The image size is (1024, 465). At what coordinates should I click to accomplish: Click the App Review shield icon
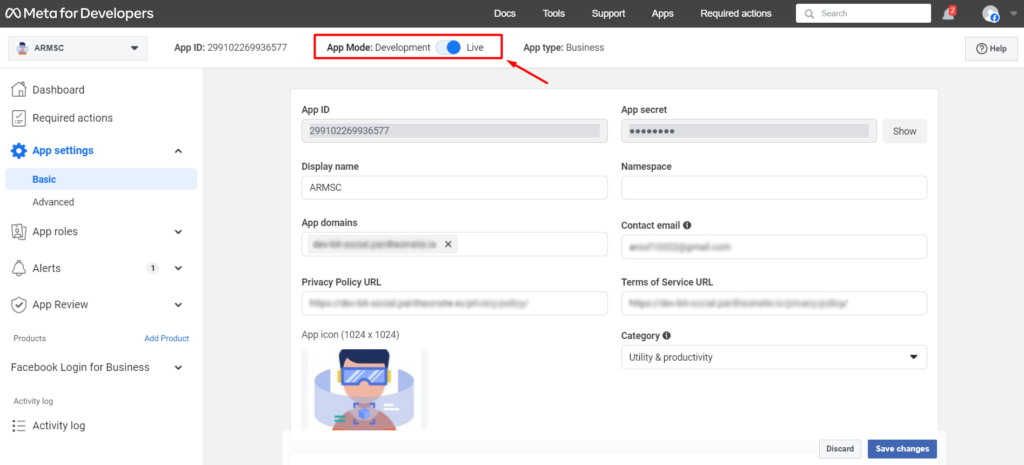tap(19, 304)
